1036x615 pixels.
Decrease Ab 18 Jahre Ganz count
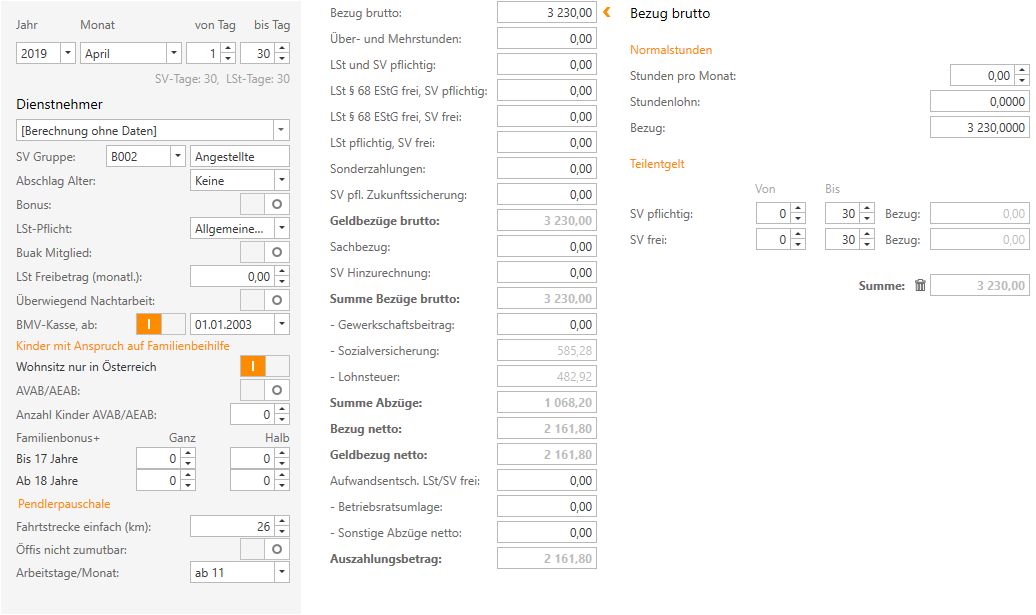tap(188, 486)
